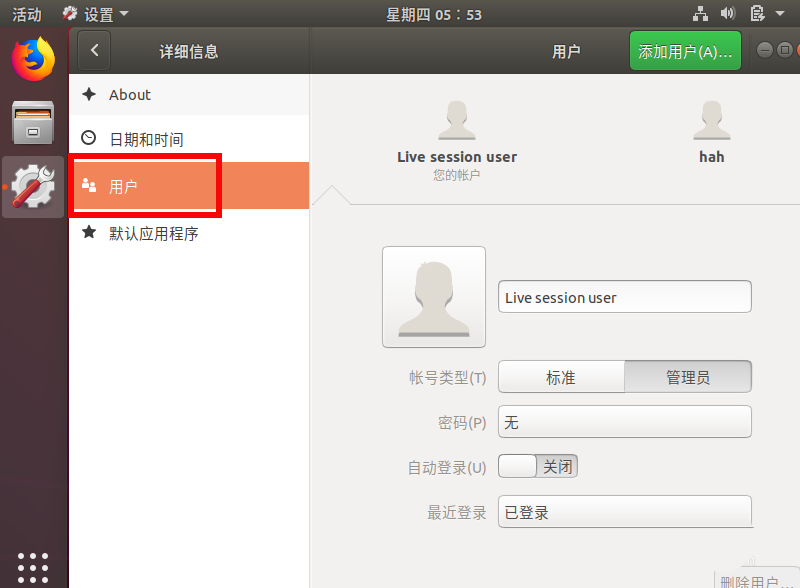The height and width of the screenshot is (588, 800).
Task: Set account type to 管理员
Action: 687,377
